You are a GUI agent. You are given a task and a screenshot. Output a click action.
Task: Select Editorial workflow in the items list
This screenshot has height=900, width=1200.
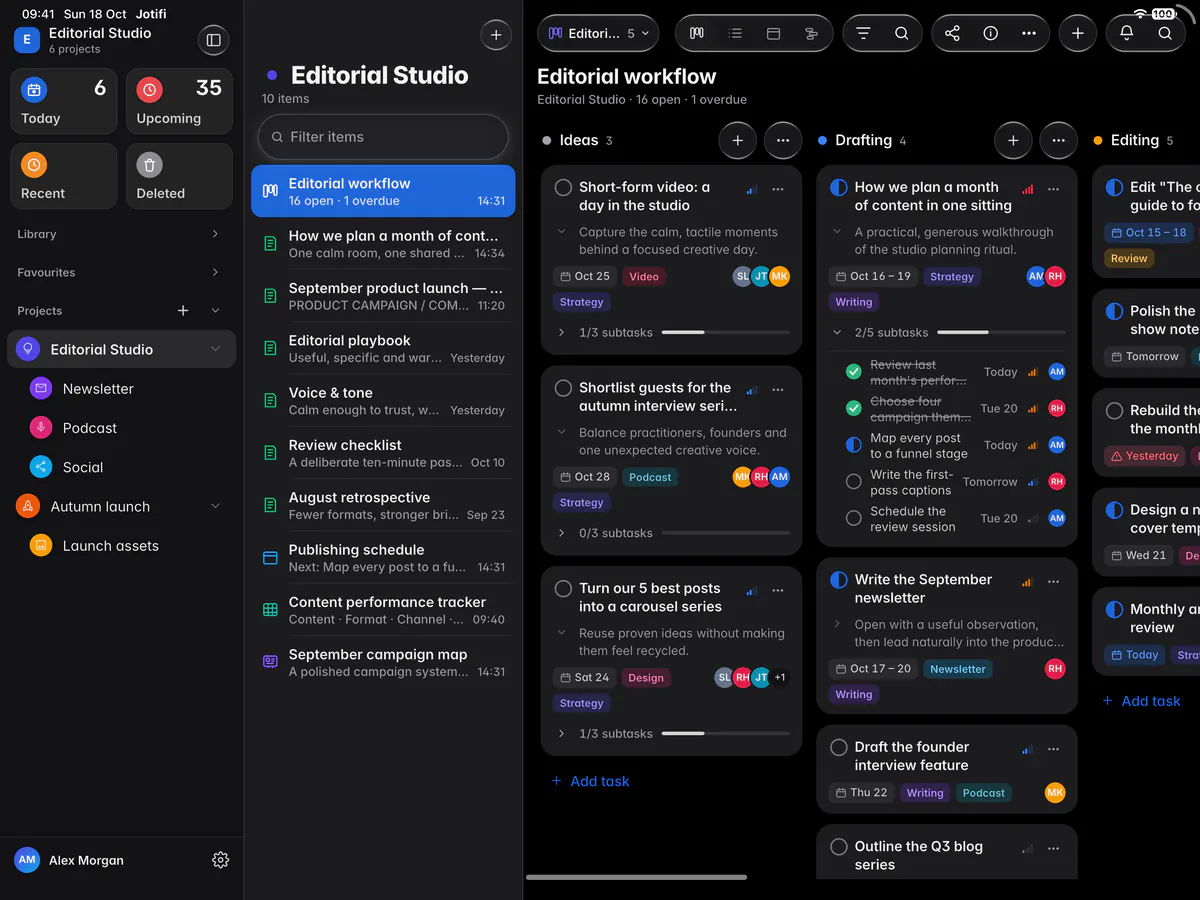click(x=383, y=191)
